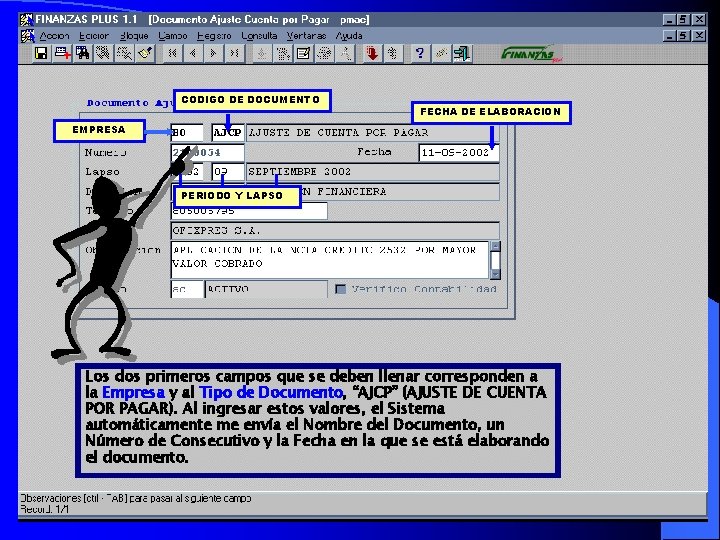This screenshot has width=720, height=540.
Task: Open the Edicion menu
Action: 94,36
